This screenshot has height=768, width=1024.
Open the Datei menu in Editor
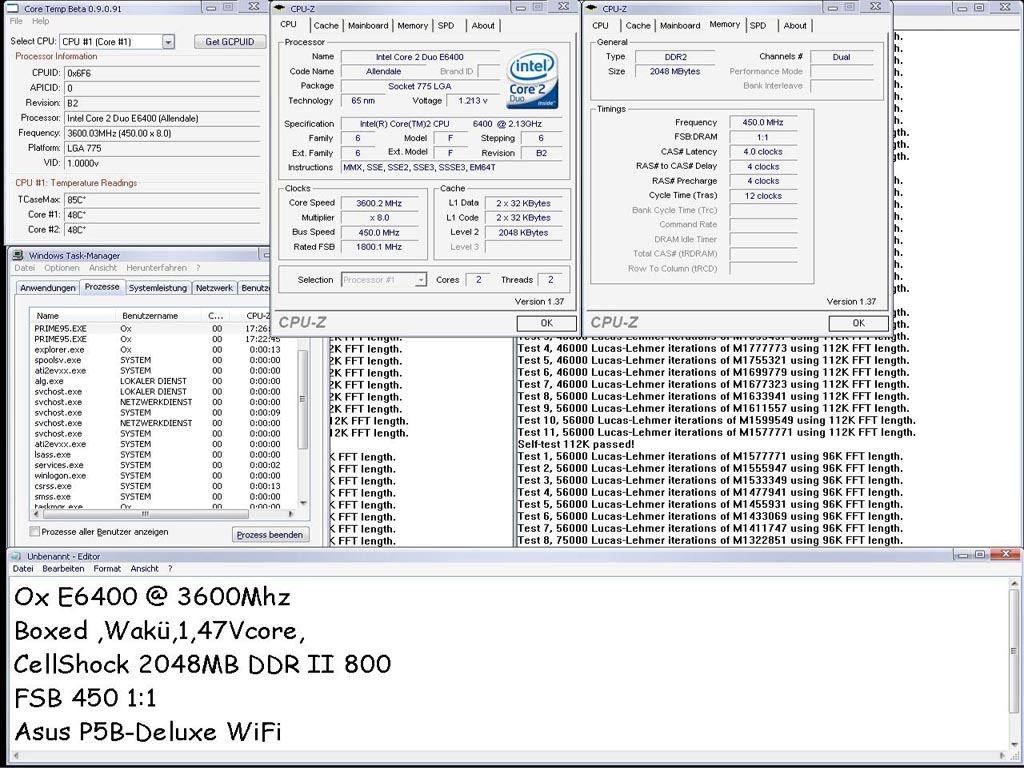coord(23,569)
